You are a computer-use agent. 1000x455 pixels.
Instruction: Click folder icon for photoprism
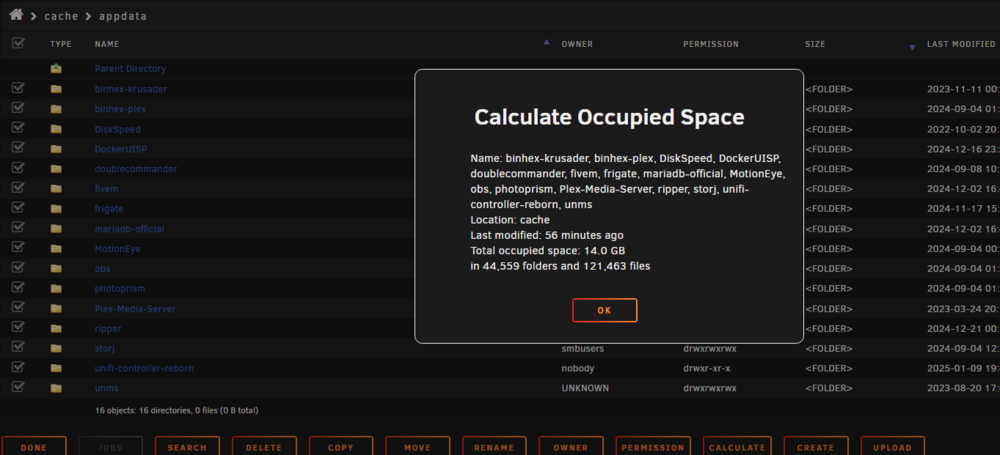(x=56, y=288)
